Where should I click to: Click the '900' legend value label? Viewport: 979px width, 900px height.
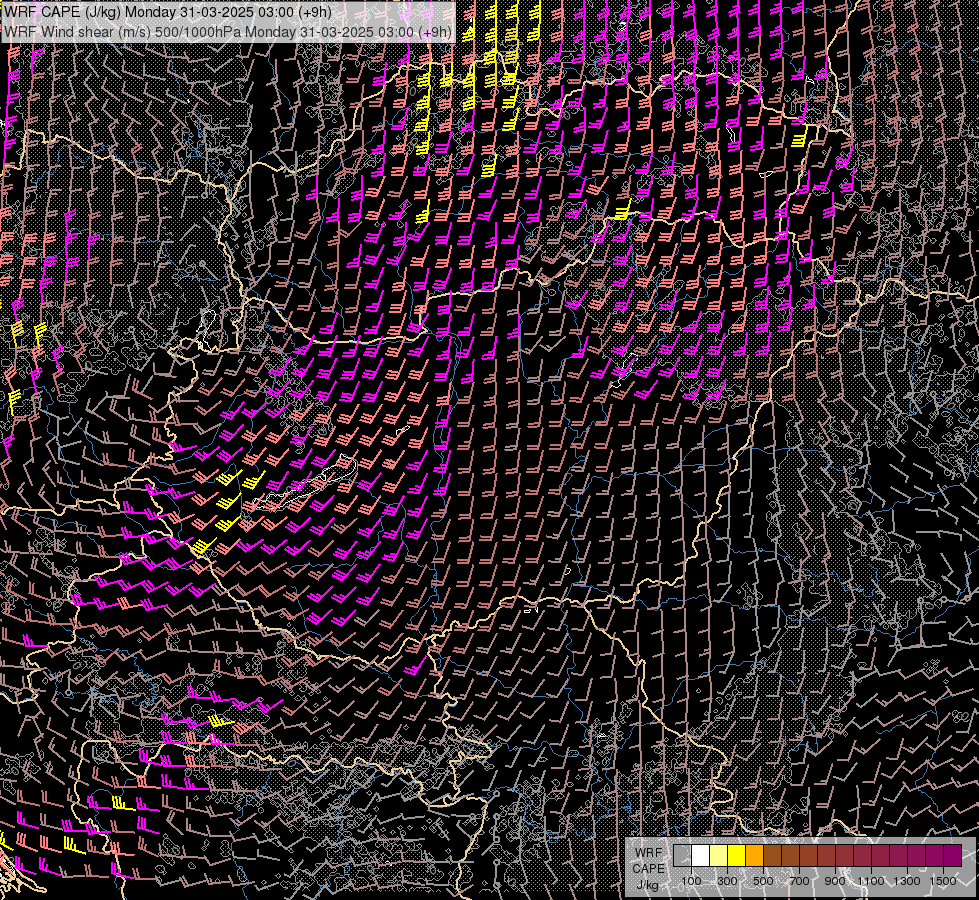835,881
